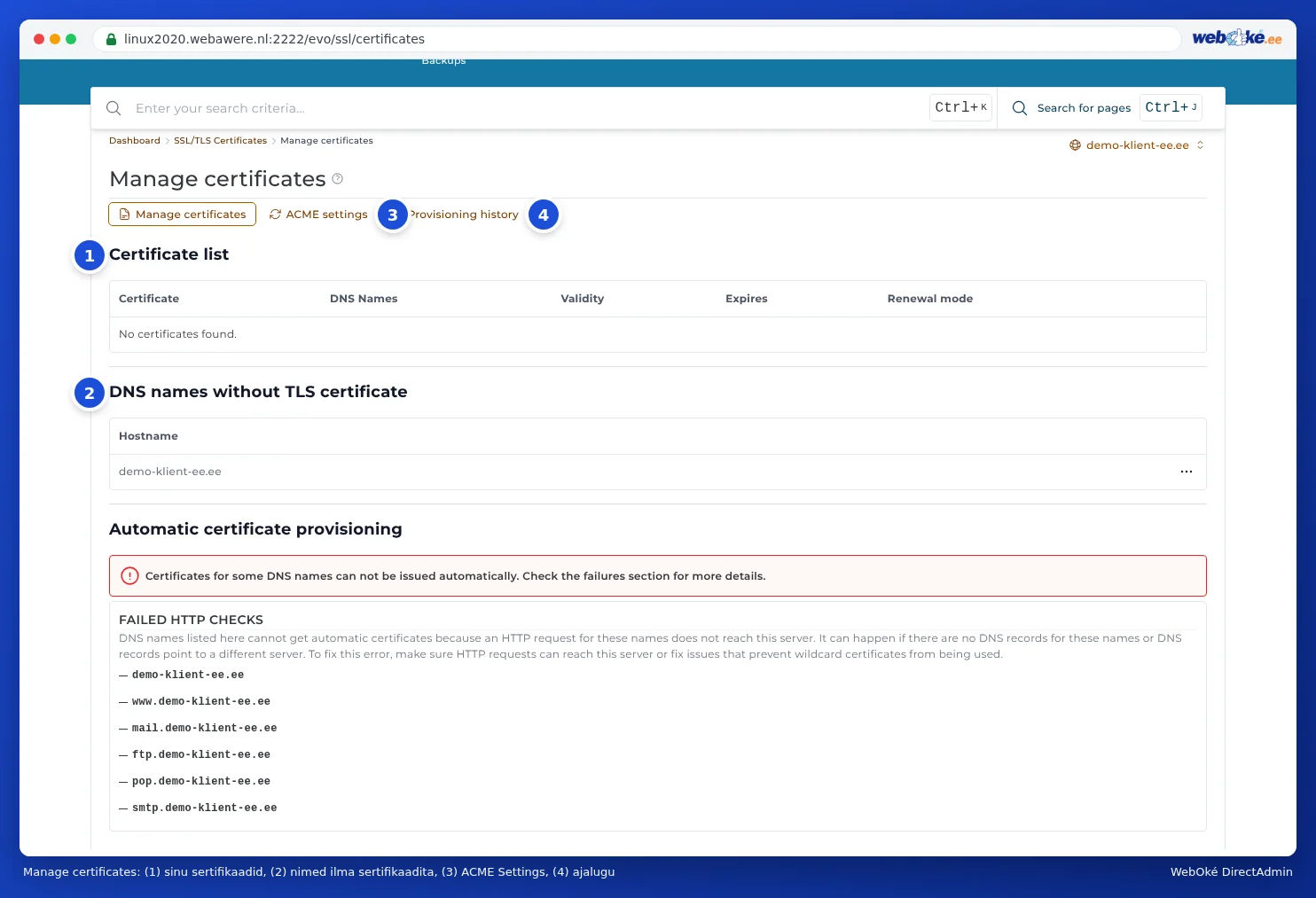1316x898 pixels.
Task: Expand the demo-klient-ee.ee domain selector
Action: click(x=1137, y=145)
